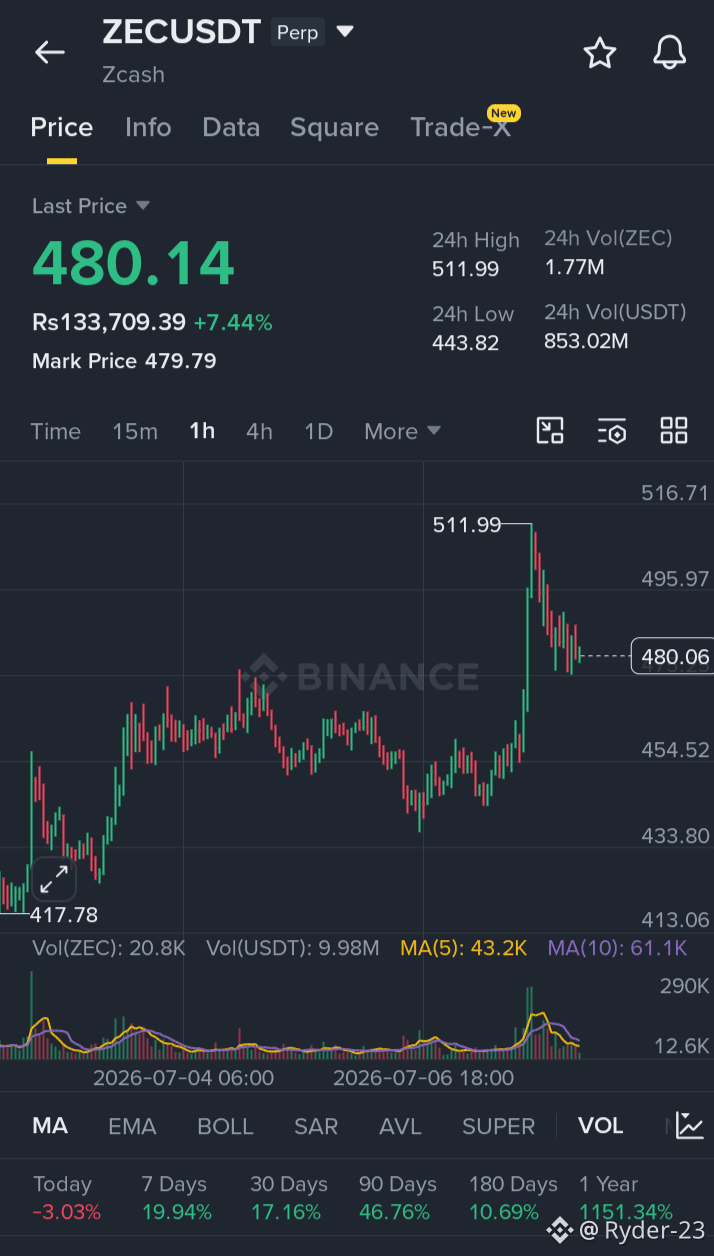This screenshot has width=714, height=1256.
Task: Tap the Vol(USDT): 9.98M label
Action: (293, 948)
